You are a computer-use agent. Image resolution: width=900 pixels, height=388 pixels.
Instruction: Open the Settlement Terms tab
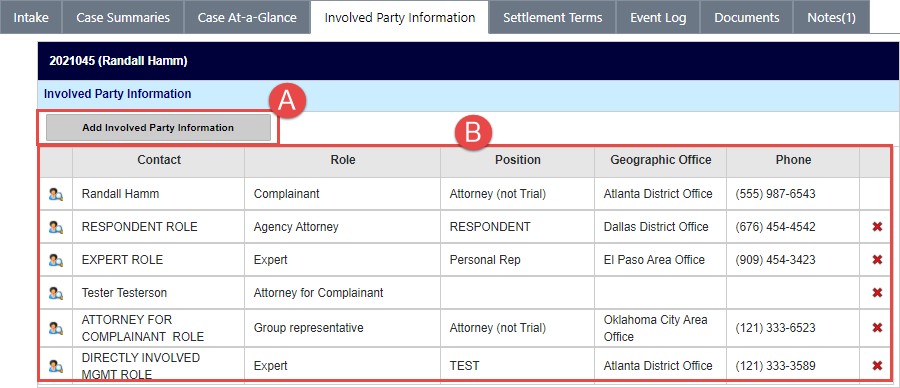[x=552, y=17]
